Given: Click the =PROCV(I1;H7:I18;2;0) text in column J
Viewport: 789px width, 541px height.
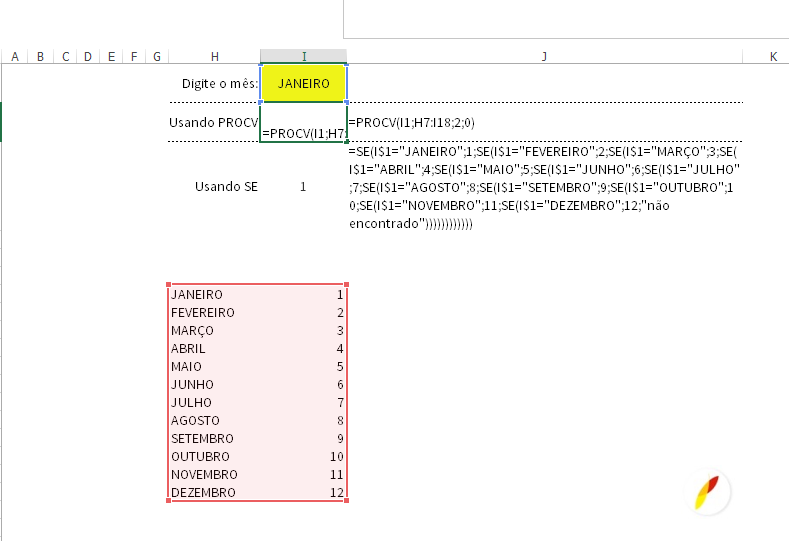Looking at the screenshot, I should pos(411,122).
